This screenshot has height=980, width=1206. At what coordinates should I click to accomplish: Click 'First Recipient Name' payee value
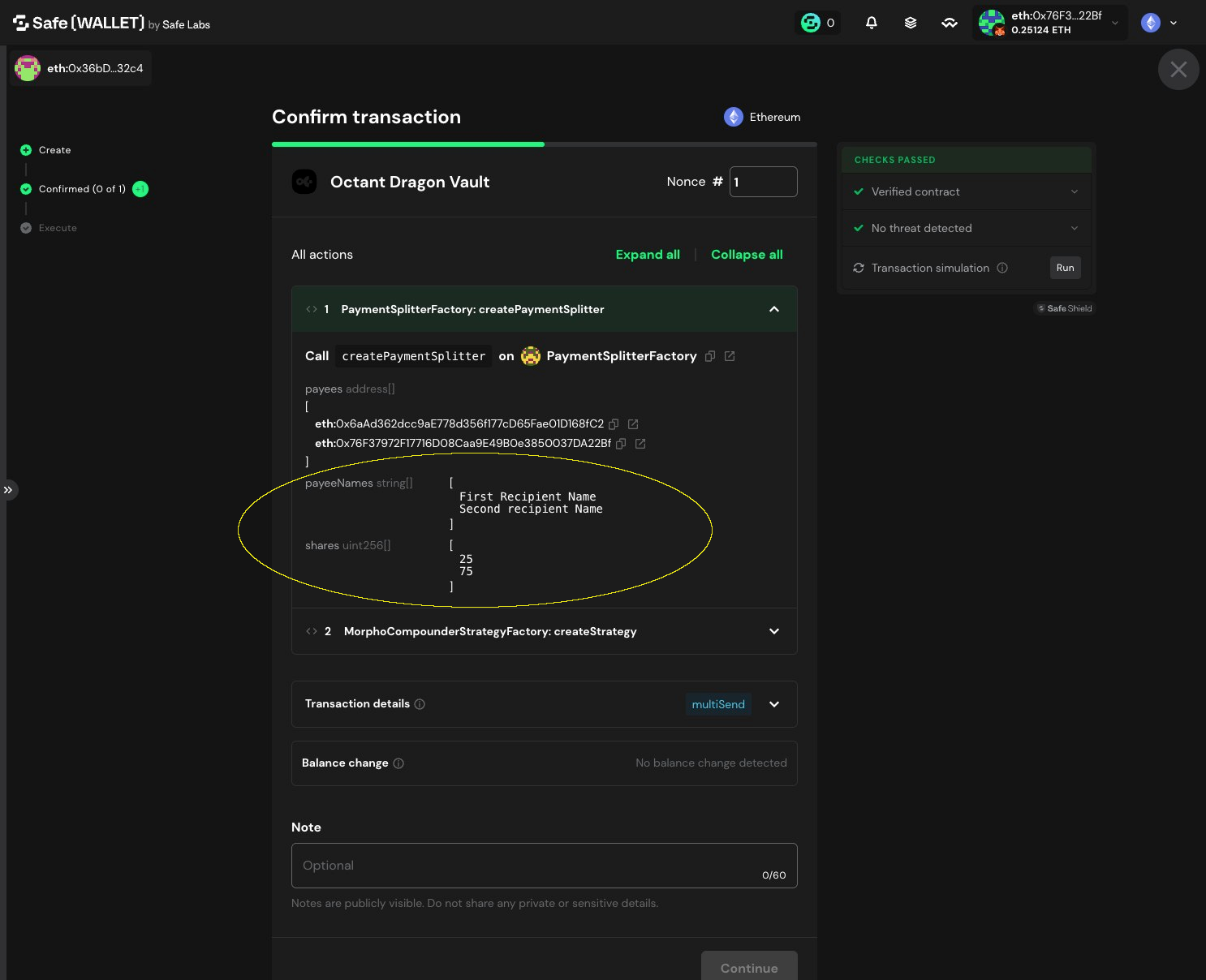pyautogui.click(x=528, y=496)
